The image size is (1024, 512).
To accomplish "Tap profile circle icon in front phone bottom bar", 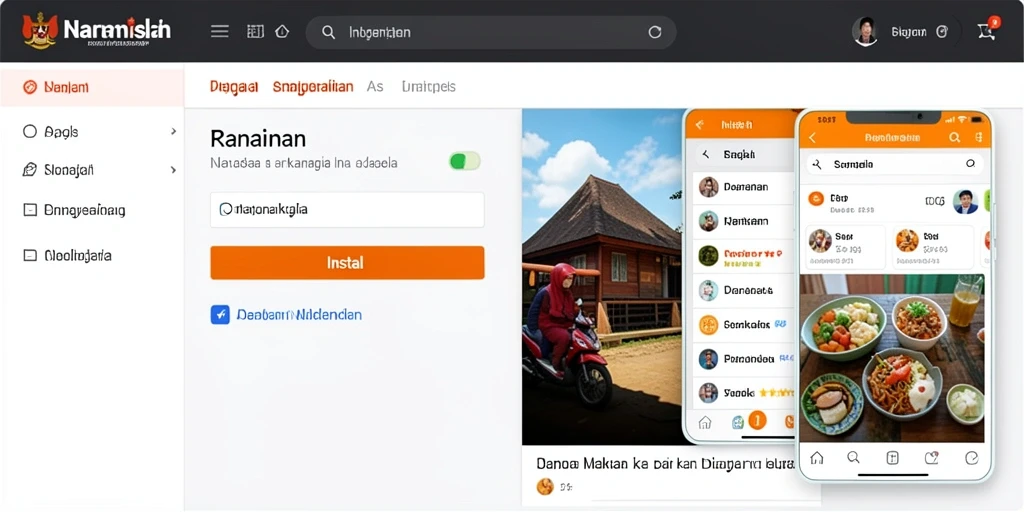I will point(972,457).
